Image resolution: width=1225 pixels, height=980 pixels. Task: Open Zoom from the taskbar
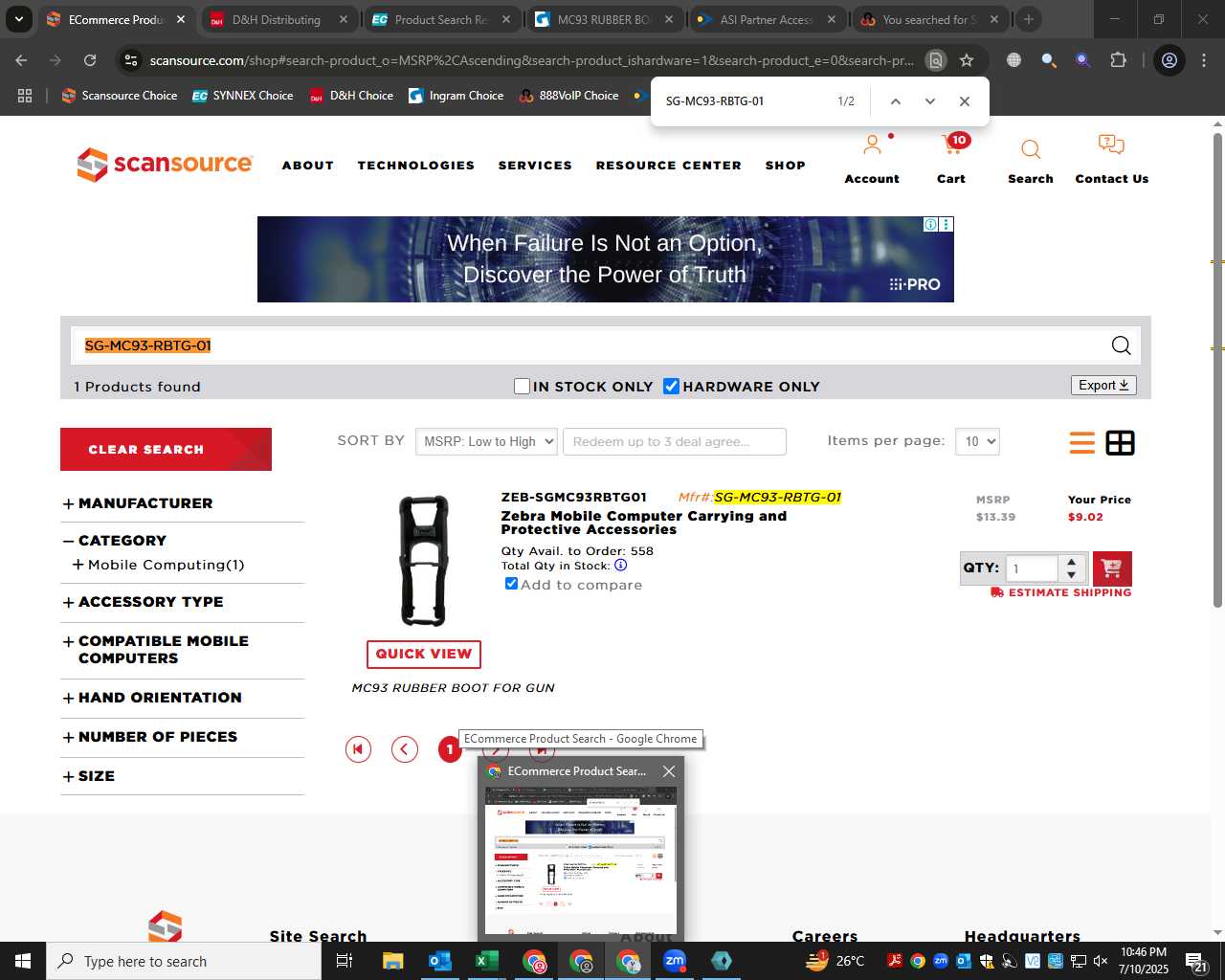675,961
